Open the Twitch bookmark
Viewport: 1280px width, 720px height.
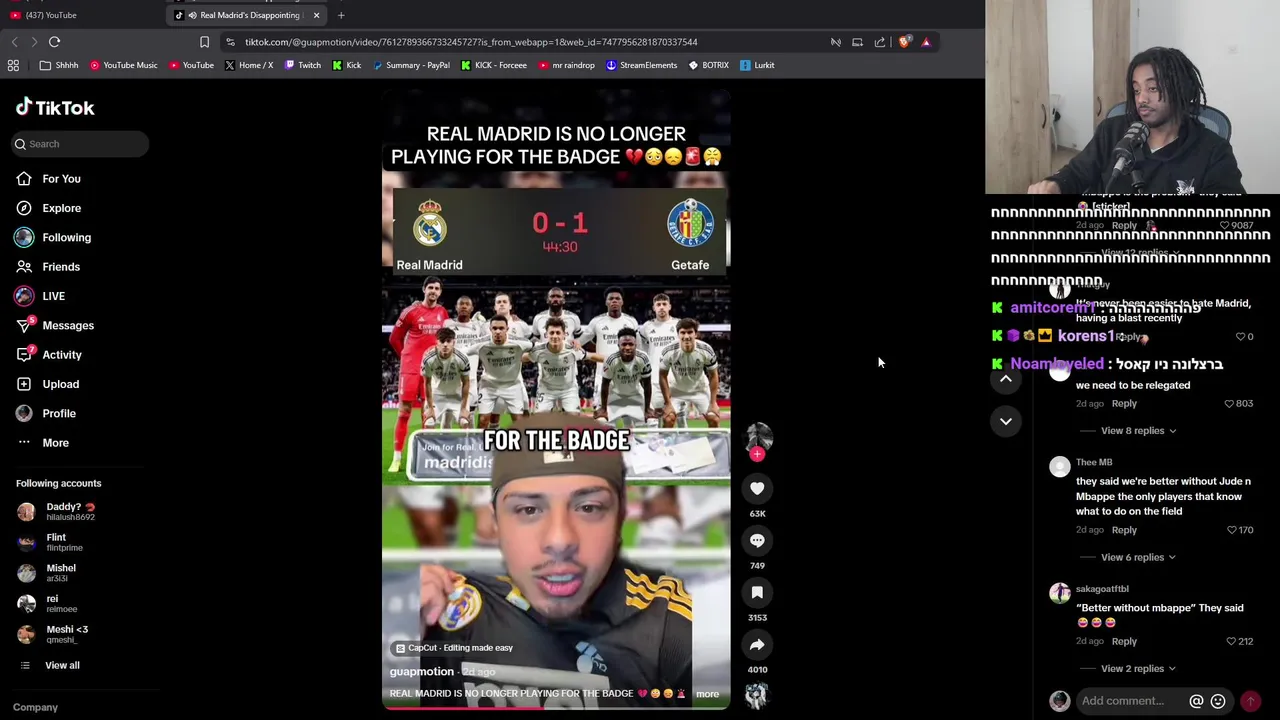303,65
